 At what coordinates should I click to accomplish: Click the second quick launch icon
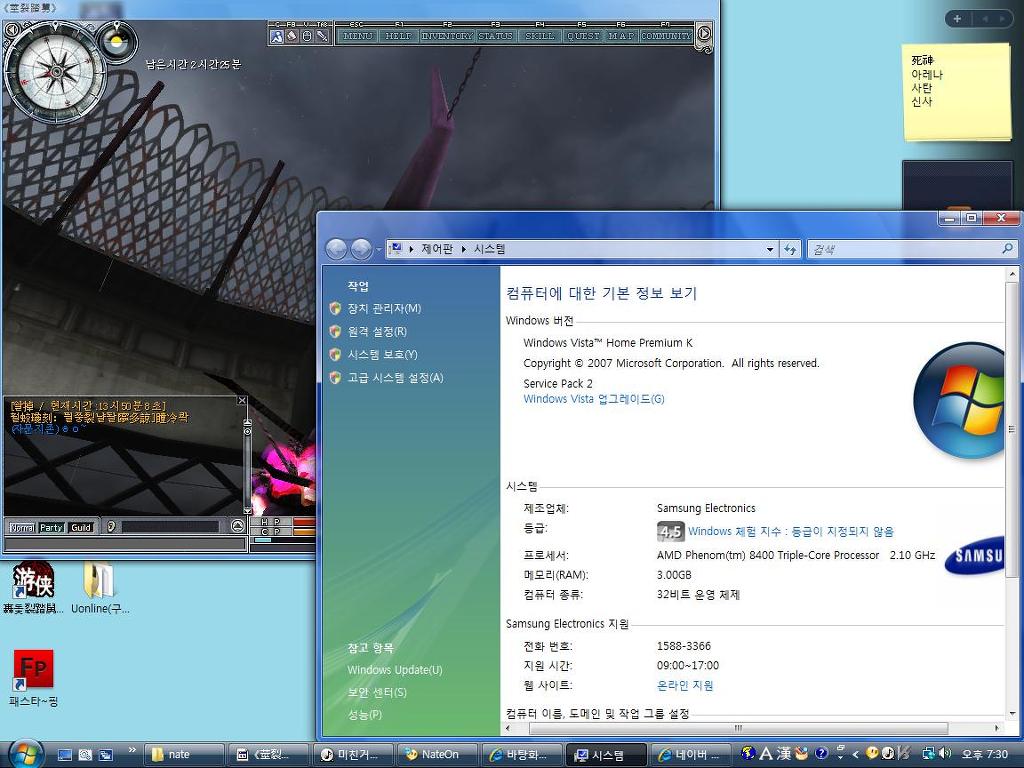click(85, 755)
